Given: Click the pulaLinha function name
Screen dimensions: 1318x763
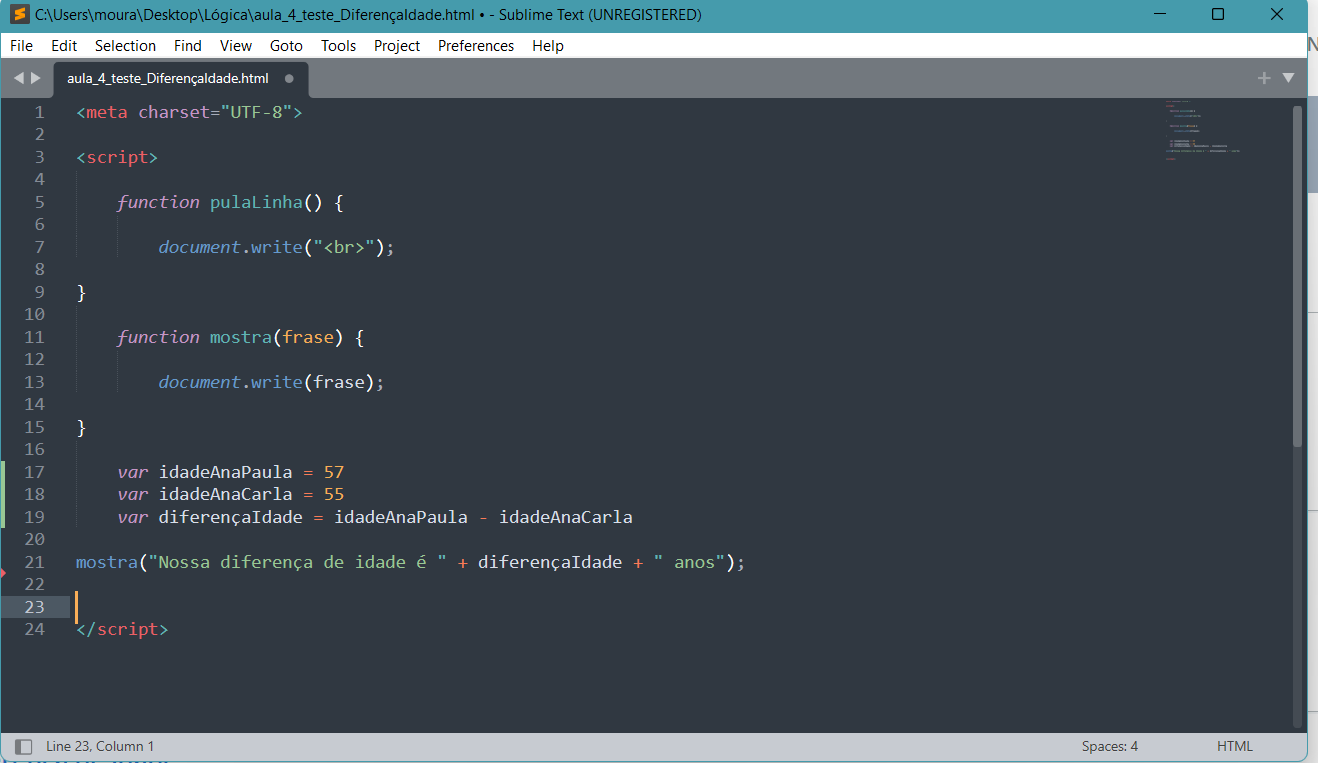Looking at the screenshot, I should pyautogui.click(x=256, y=202).
